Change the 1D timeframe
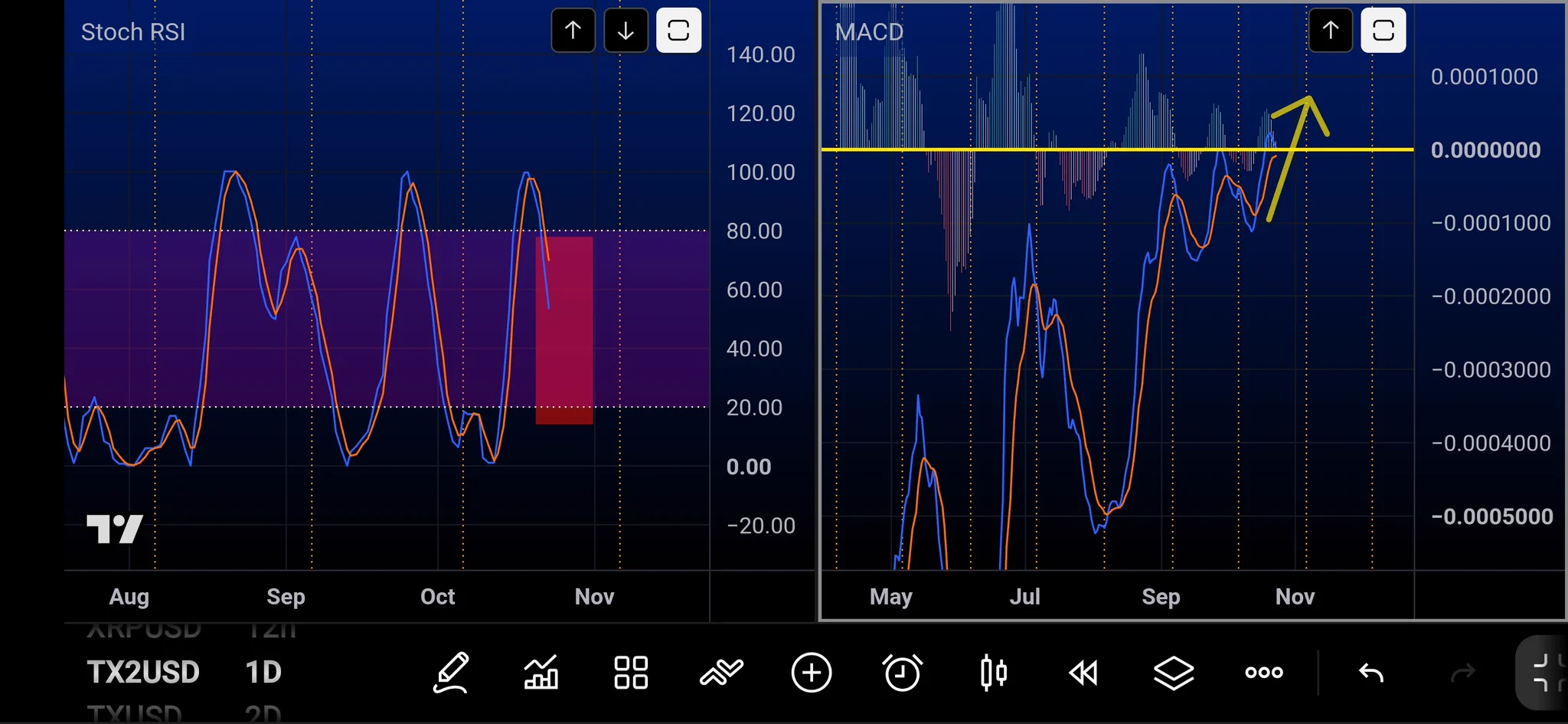1568x724 pixels. (263, 672)
